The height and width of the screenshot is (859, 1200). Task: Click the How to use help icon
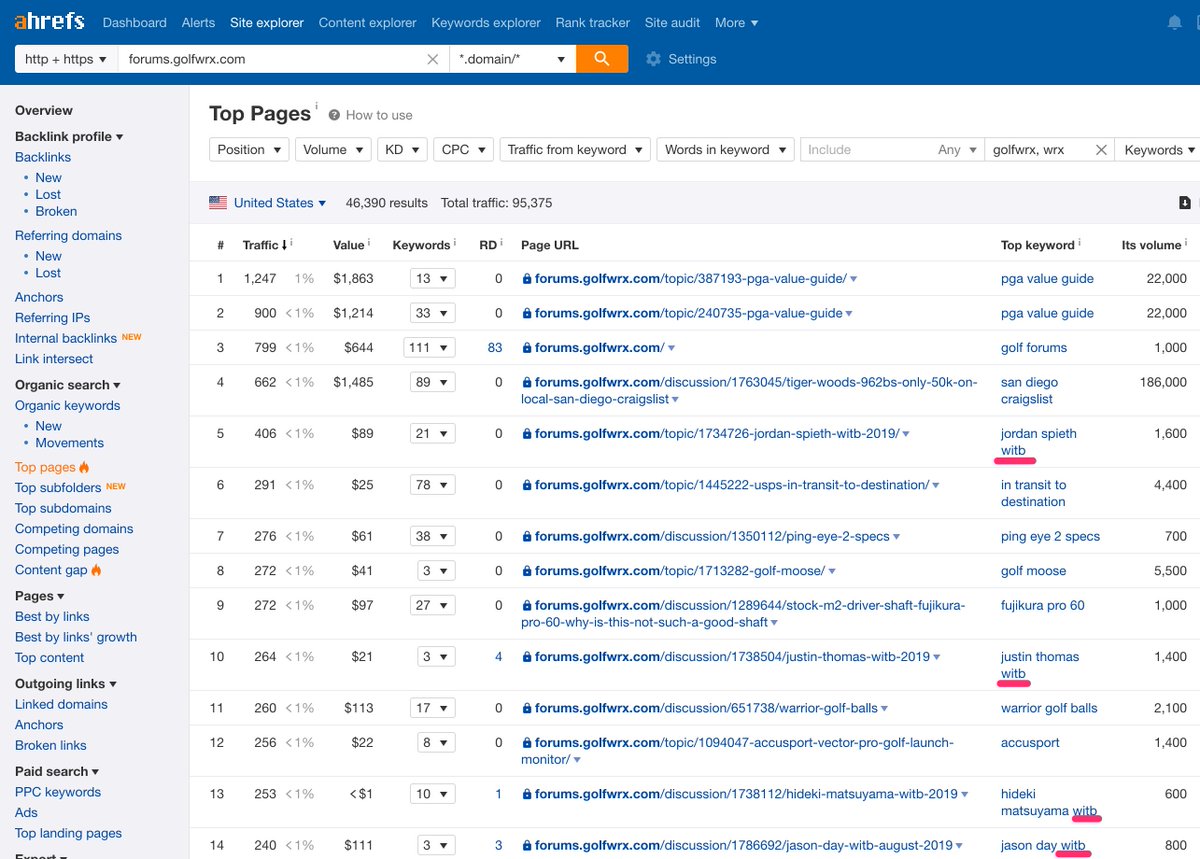(x=334, y=115)
